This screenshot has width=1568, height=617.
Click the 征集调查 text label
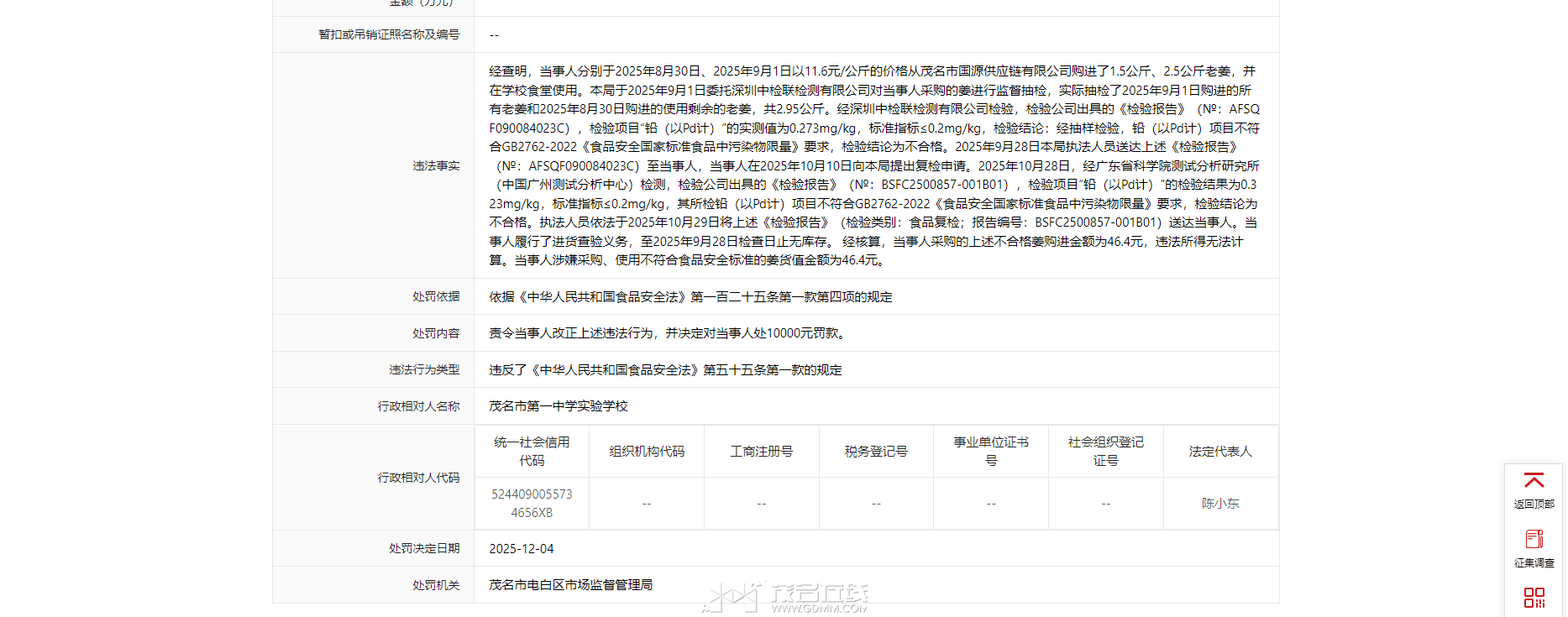(1534, 562)
